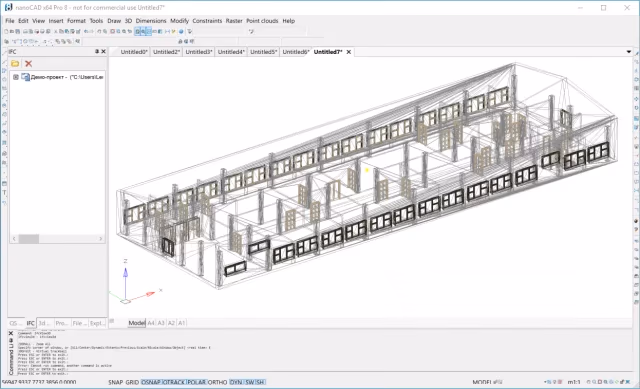Switch to the Untitled4 document tab
This screenshot has width=640, height=389.
pyautogui.click(x=231, y=52)
